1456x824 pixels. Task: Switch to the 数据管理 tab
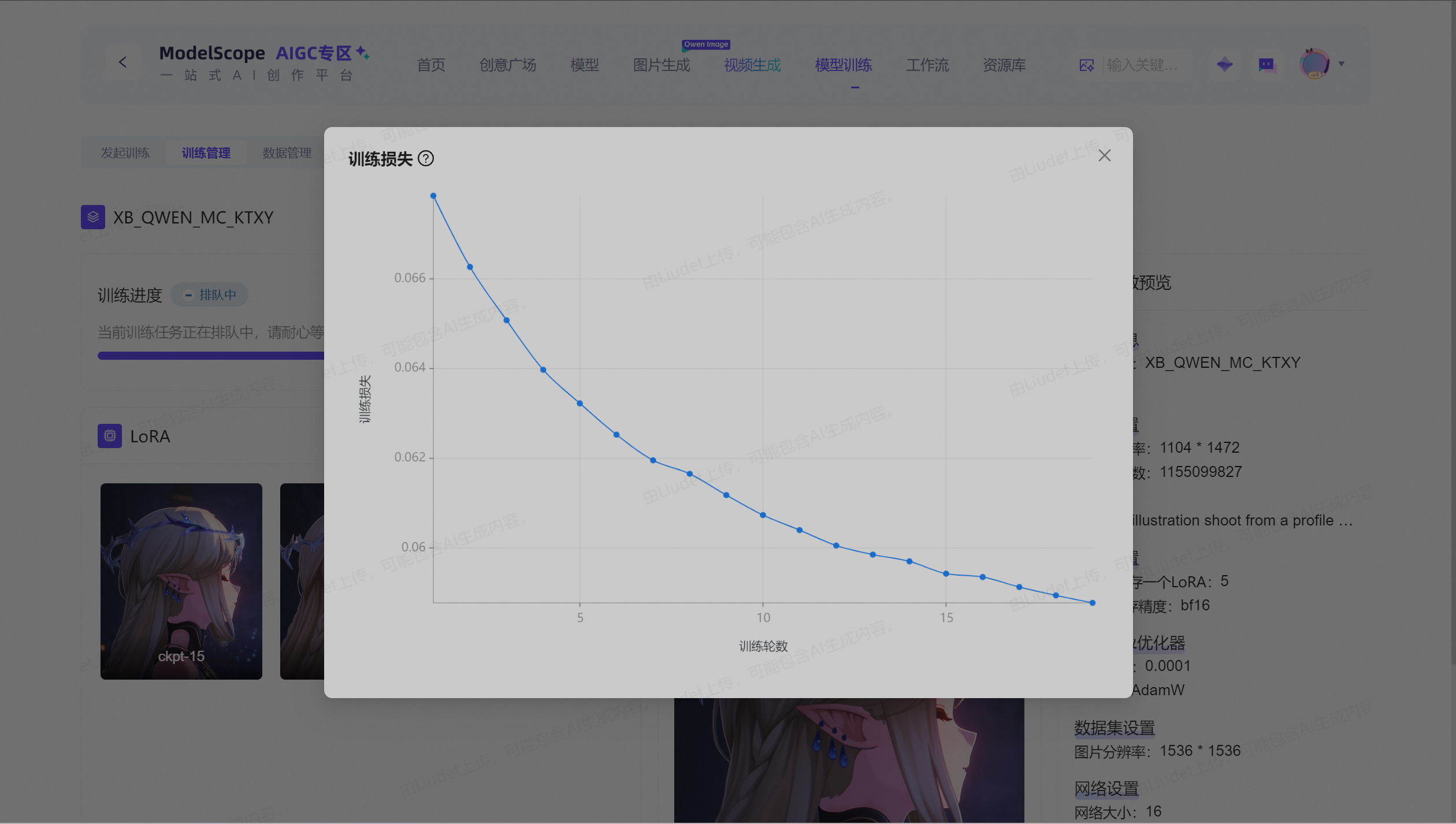tap(287, 153)
